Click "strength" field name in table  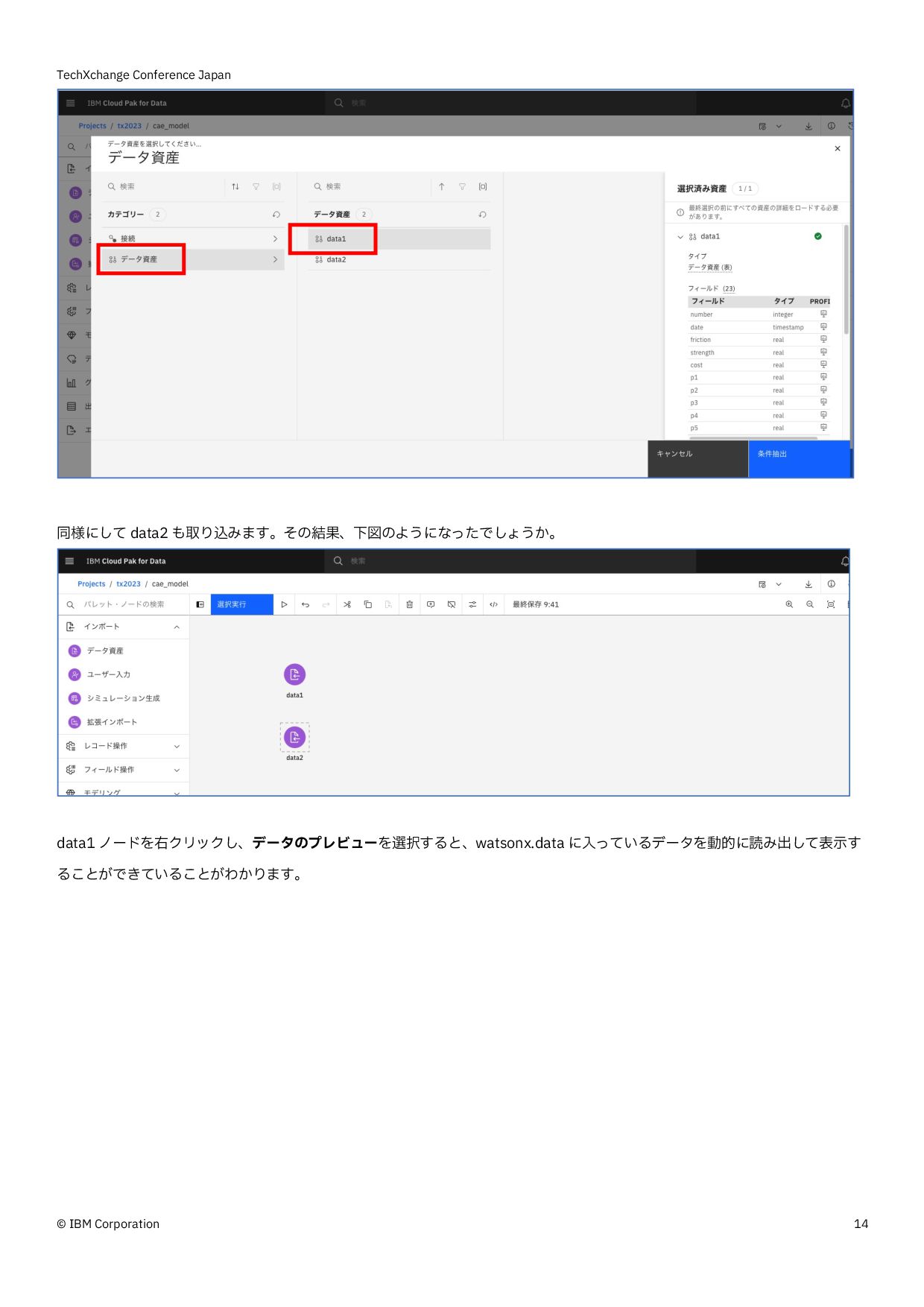702,352
